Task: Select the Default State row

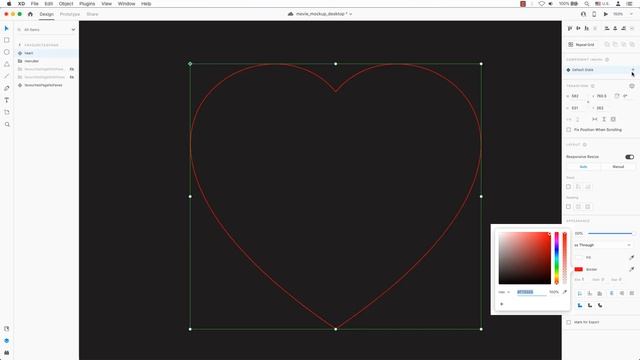Action: (x=600, y=70)
